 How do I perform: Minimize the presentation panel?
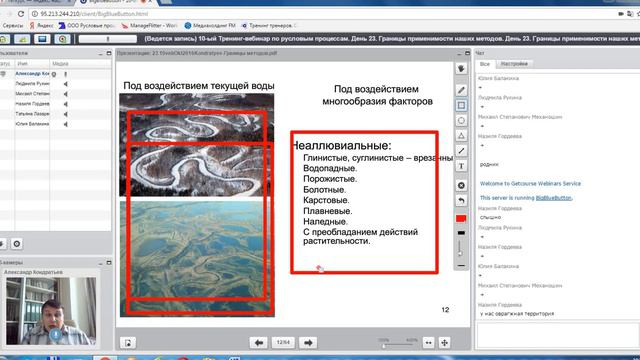(459, 53)
